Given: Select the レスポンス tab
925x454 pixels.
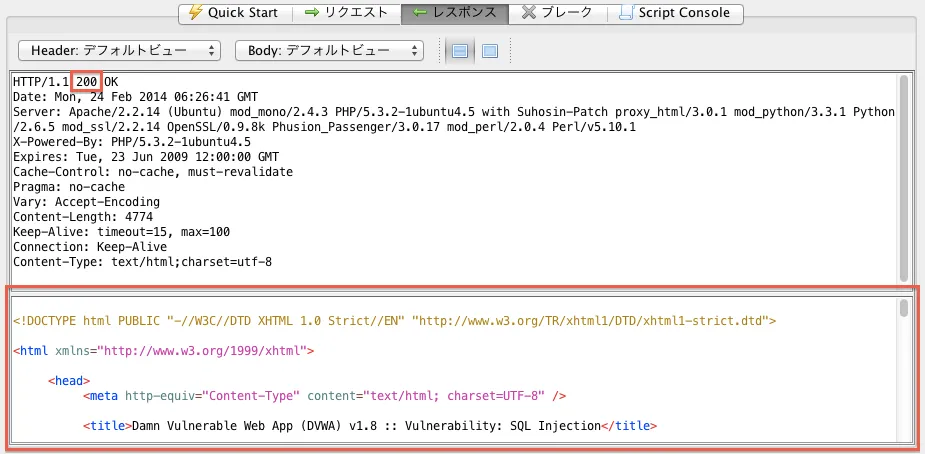Looking at the screenshot, I should coord(454,13).
